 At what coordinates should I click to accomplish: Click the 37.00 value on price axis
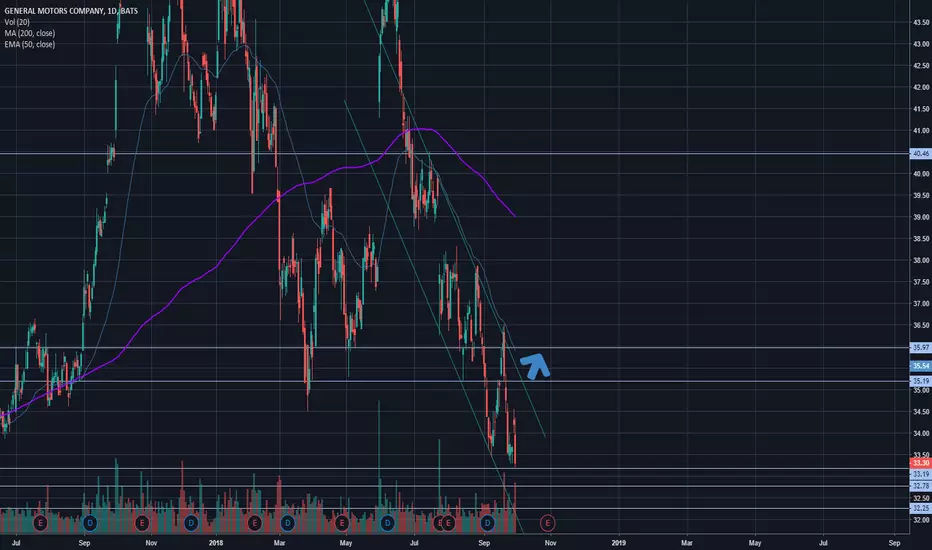click(x=921, y=304)
